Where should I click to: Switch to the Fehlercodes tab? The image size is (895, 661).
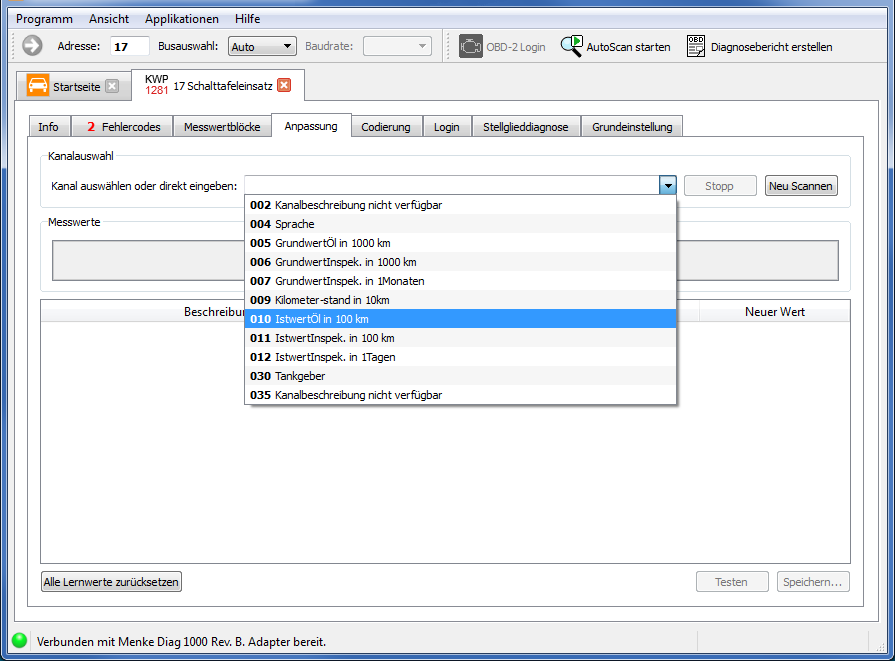122,127
